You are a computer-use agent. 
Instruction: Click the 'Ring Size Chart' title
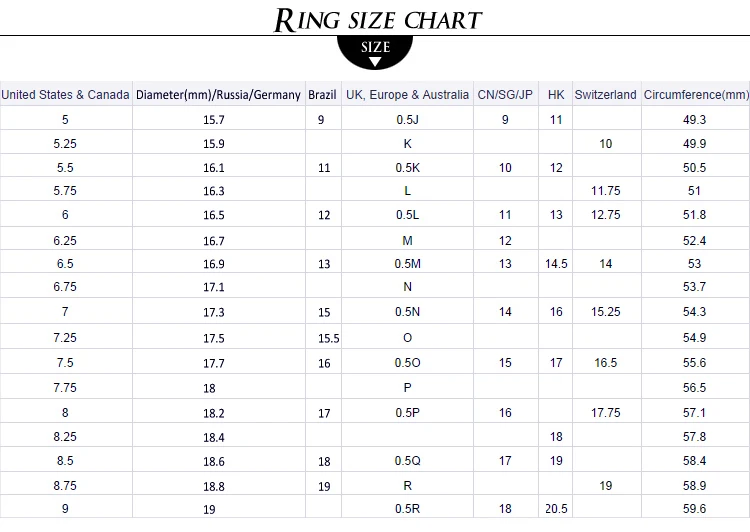378,20
